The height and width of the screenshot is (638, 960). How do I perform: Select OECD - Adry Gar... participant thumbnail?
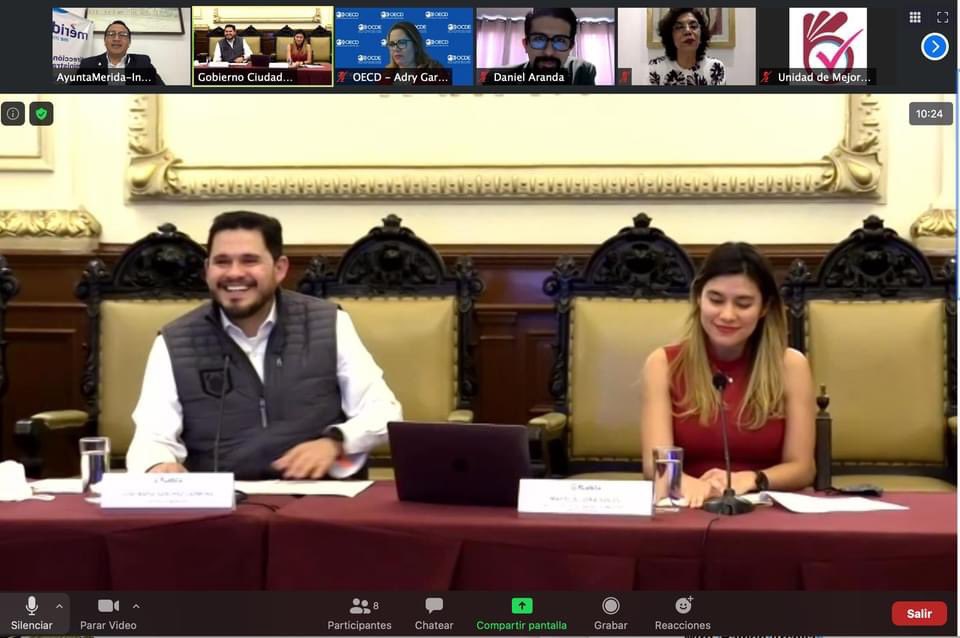pyautogui.click(x=404, y=47)
